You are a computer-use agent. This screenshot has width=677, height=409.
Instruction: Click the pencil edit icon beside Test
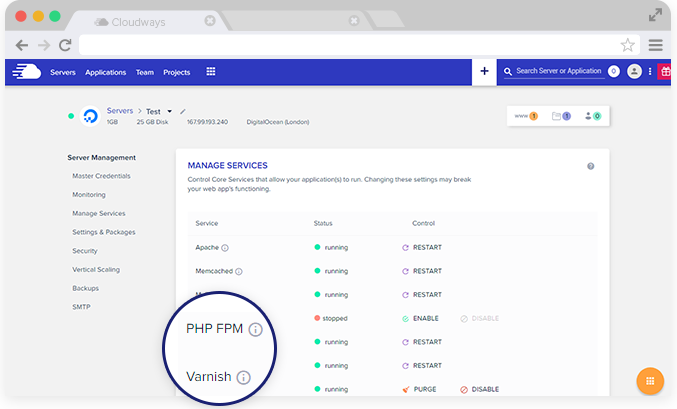click(183, 111)
